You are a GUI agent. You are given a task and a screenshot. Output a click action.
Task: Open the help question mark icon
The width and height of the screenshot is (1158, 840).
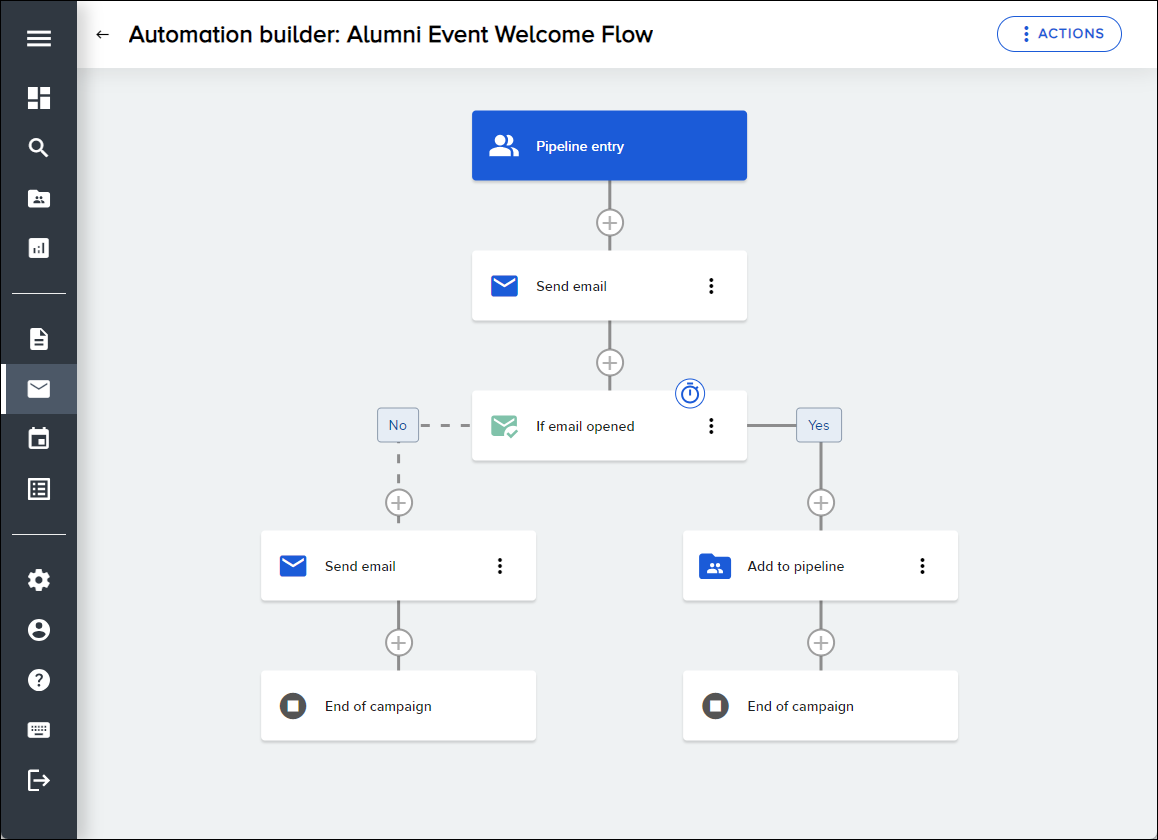(x=38, y=680)
